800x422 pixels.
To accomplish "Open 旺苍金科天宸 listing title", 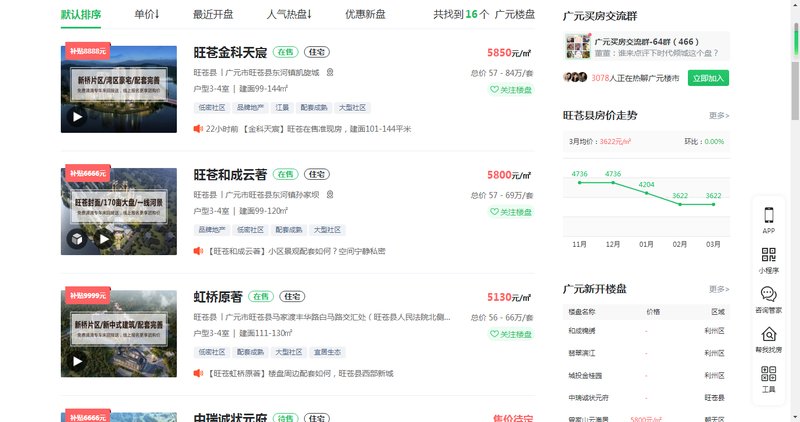I will coord(230,53).
